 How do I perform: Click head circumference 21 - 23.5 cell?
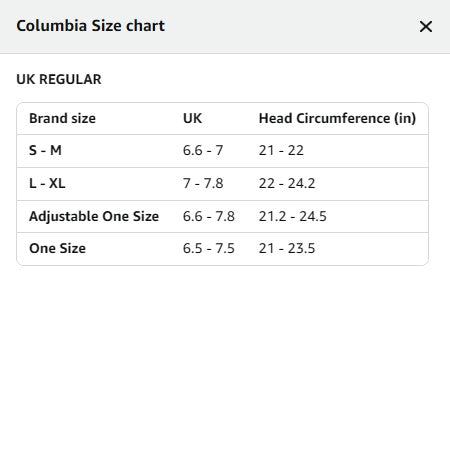point(287,248)
